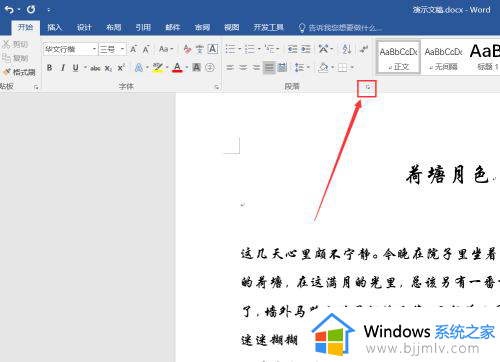Image resolution: width=500 pixels, height=362 pixels.
Task: Open underline style dropdown arrow
Action: [85, 68]
